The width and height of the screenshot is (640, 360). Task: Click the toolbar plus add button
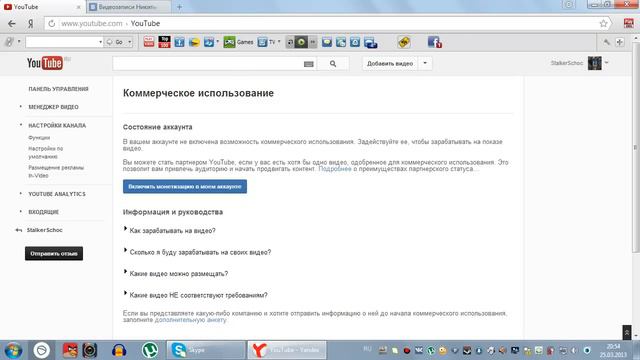coord(620,42)
